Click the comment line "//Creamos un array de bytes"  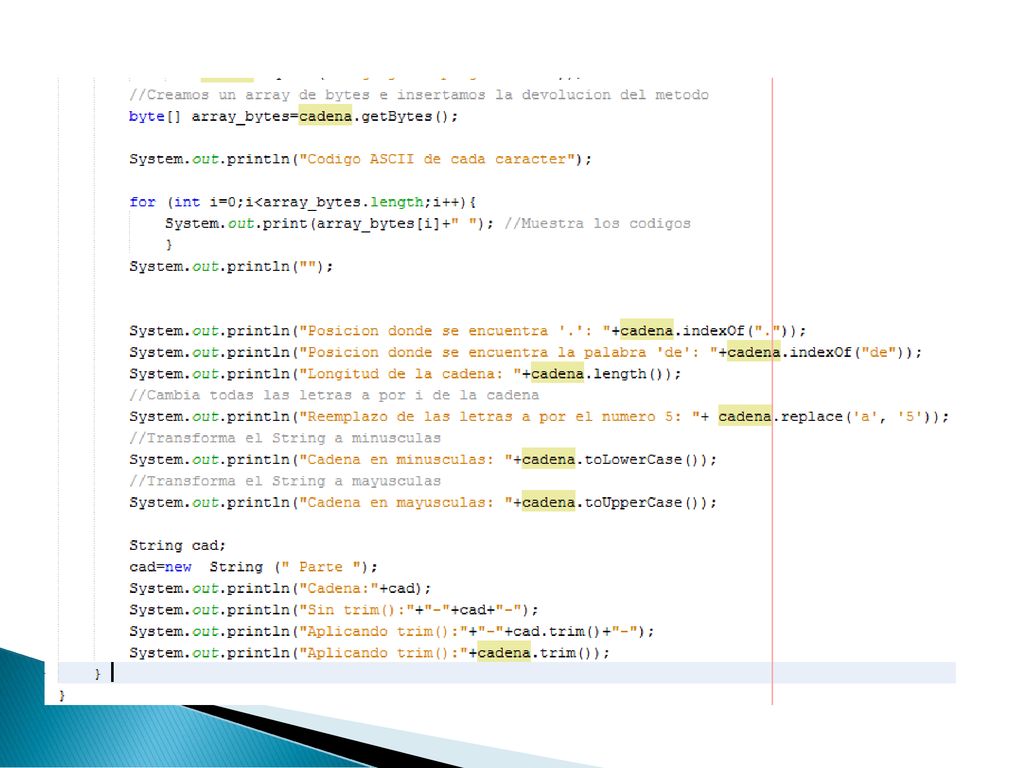pyautogui.click(x=419, y=95)
